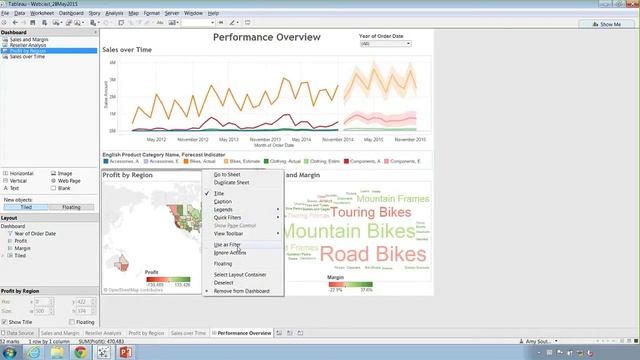Image resolution: width=640 pixels, height=360 pixels.
Task: Click the Windows Start button
Action: point(9,352)
